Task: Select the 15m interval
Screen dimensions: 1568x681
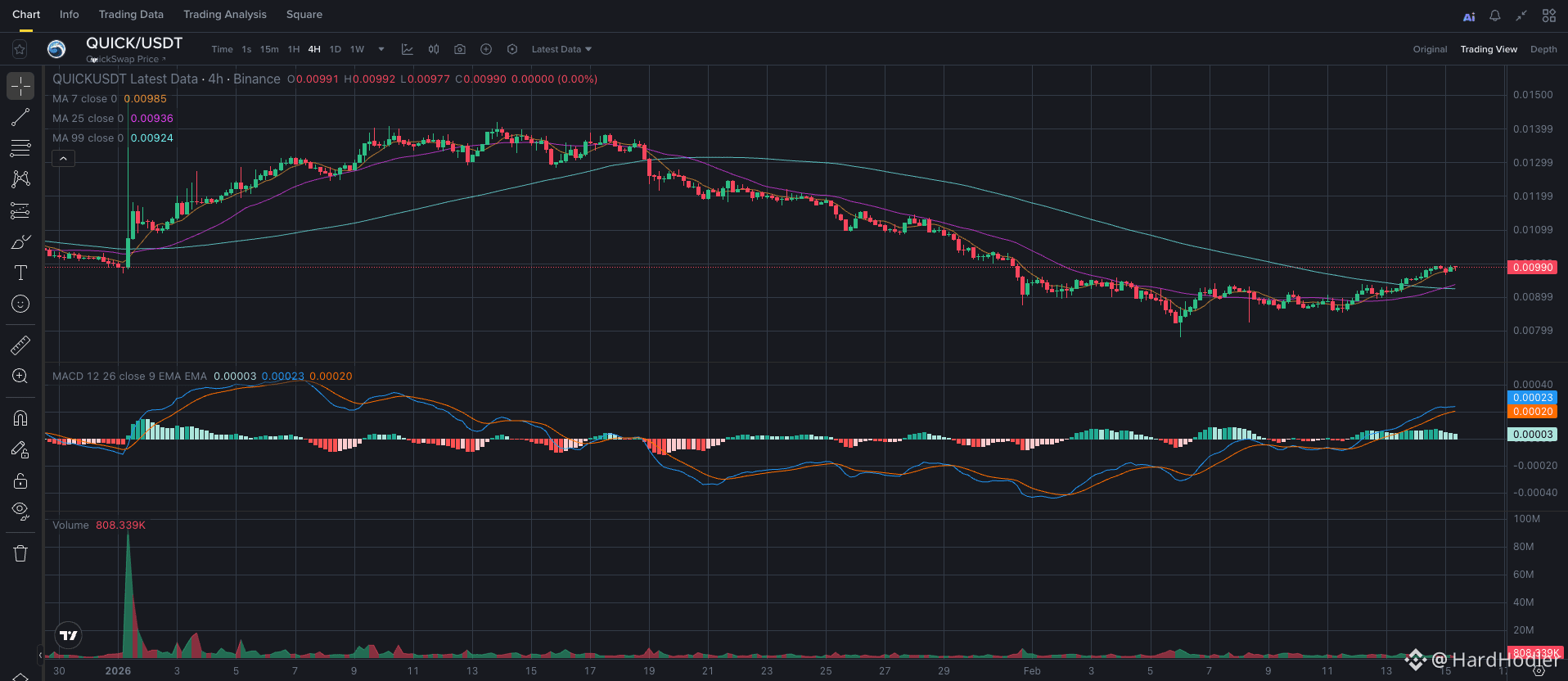Action: pos(269,49)
